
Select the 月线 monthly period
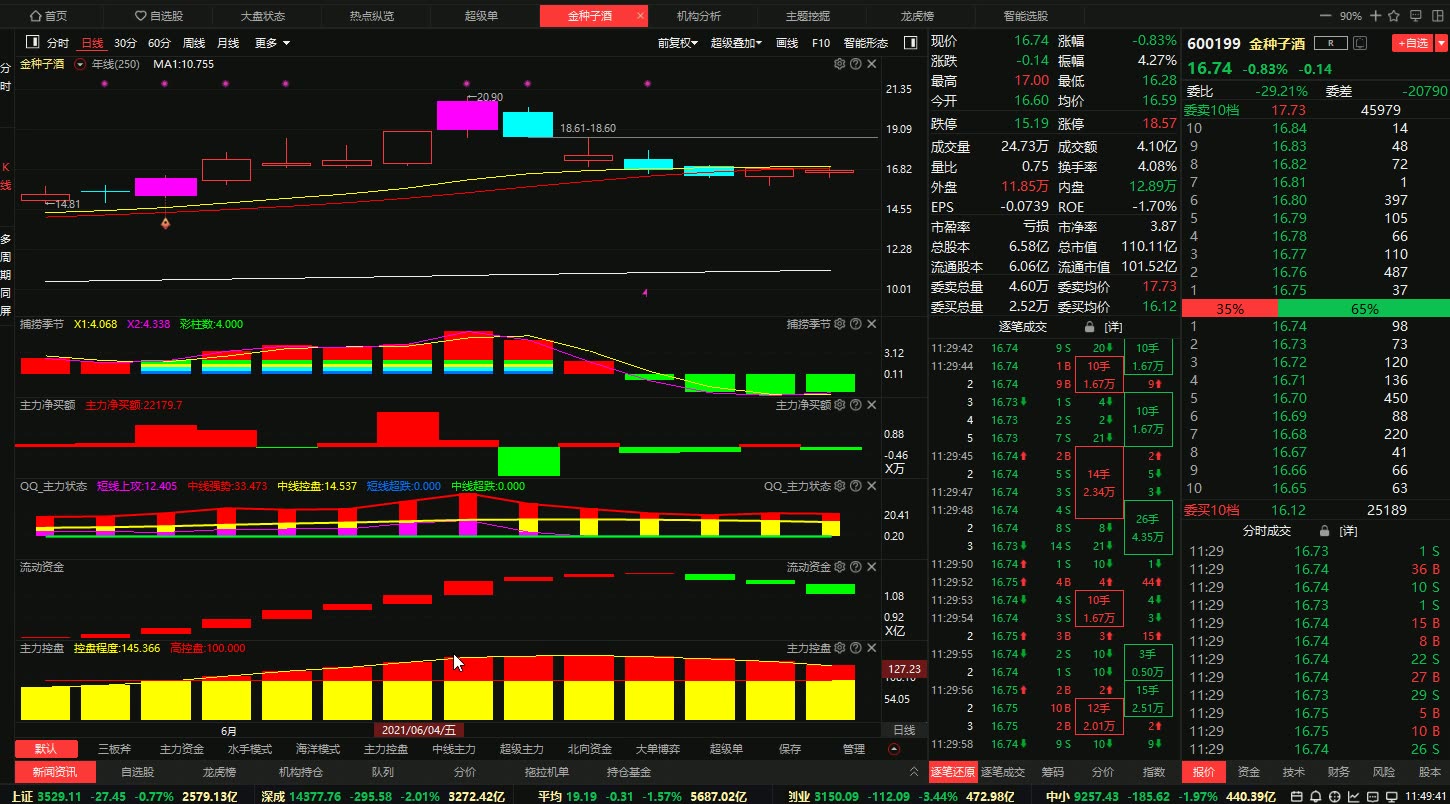228,43
